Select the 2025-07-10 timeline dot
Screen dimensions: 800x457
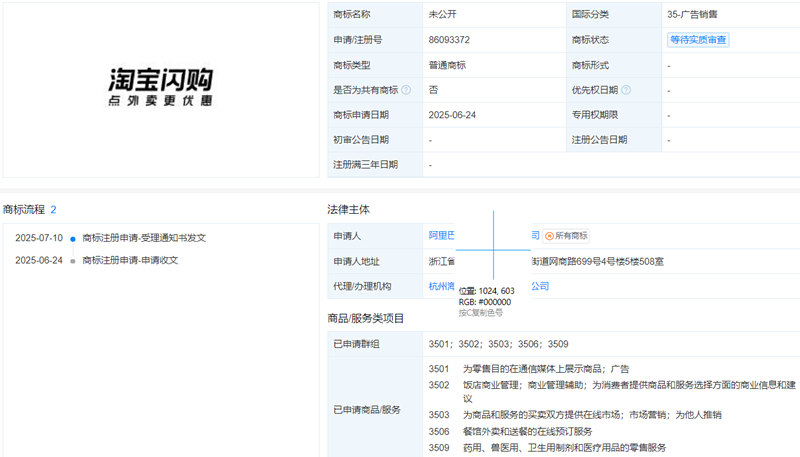pyautogui.click(x=73, y=239)
